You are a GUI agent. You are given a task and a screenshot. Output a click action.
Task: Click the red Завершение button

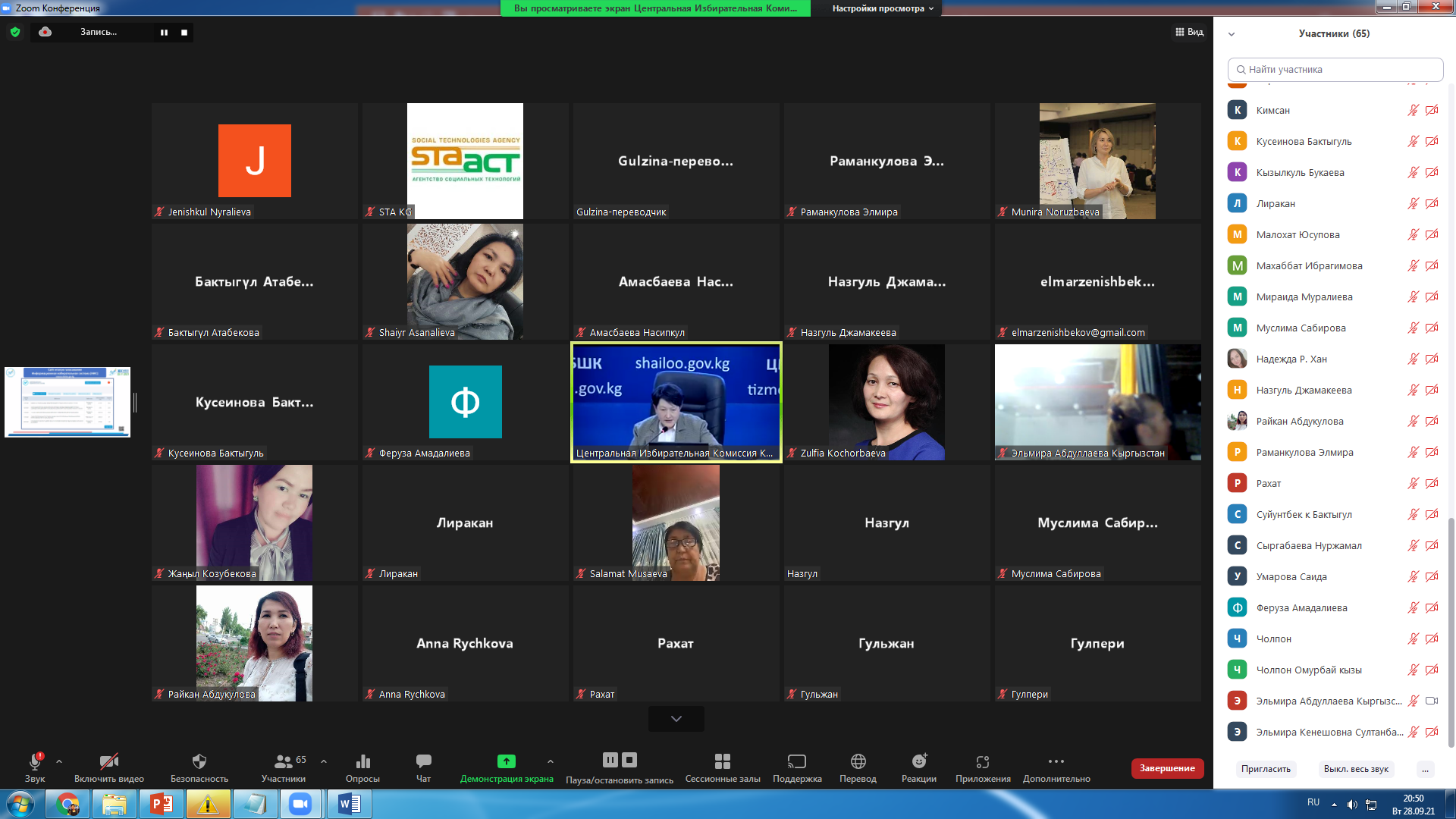1166,768
